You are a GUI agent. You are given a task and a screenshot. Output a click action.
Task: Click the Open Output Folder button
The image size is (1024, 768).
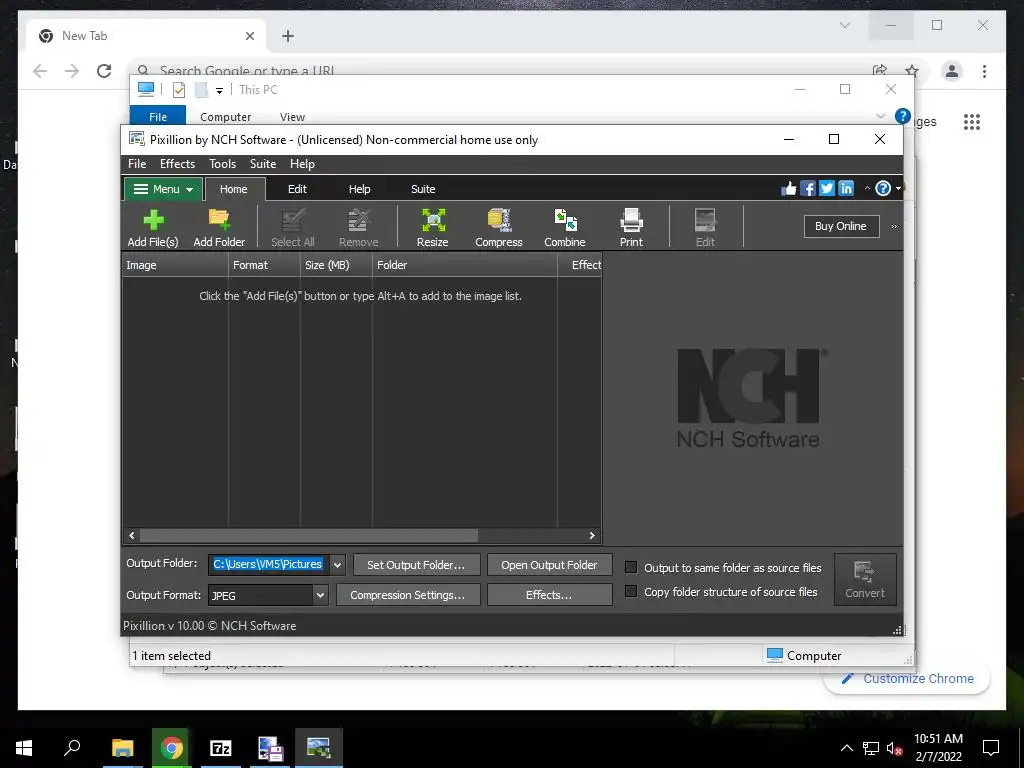(549, 565)
